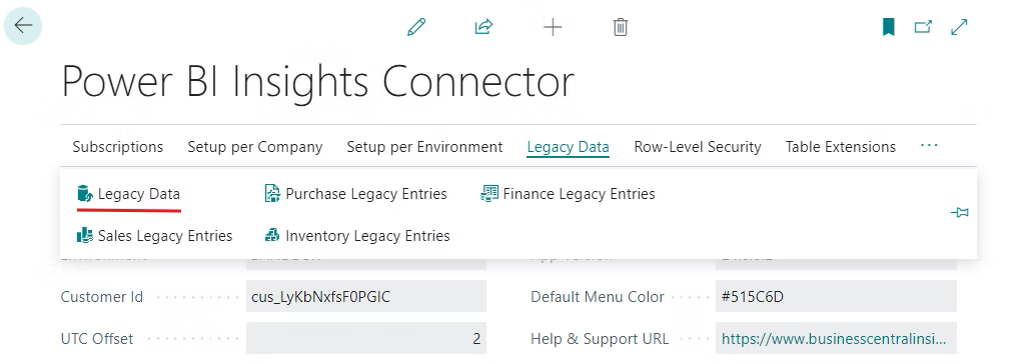Select the Legacy Data tab
1031x364 pixels.
click(568, 147)
